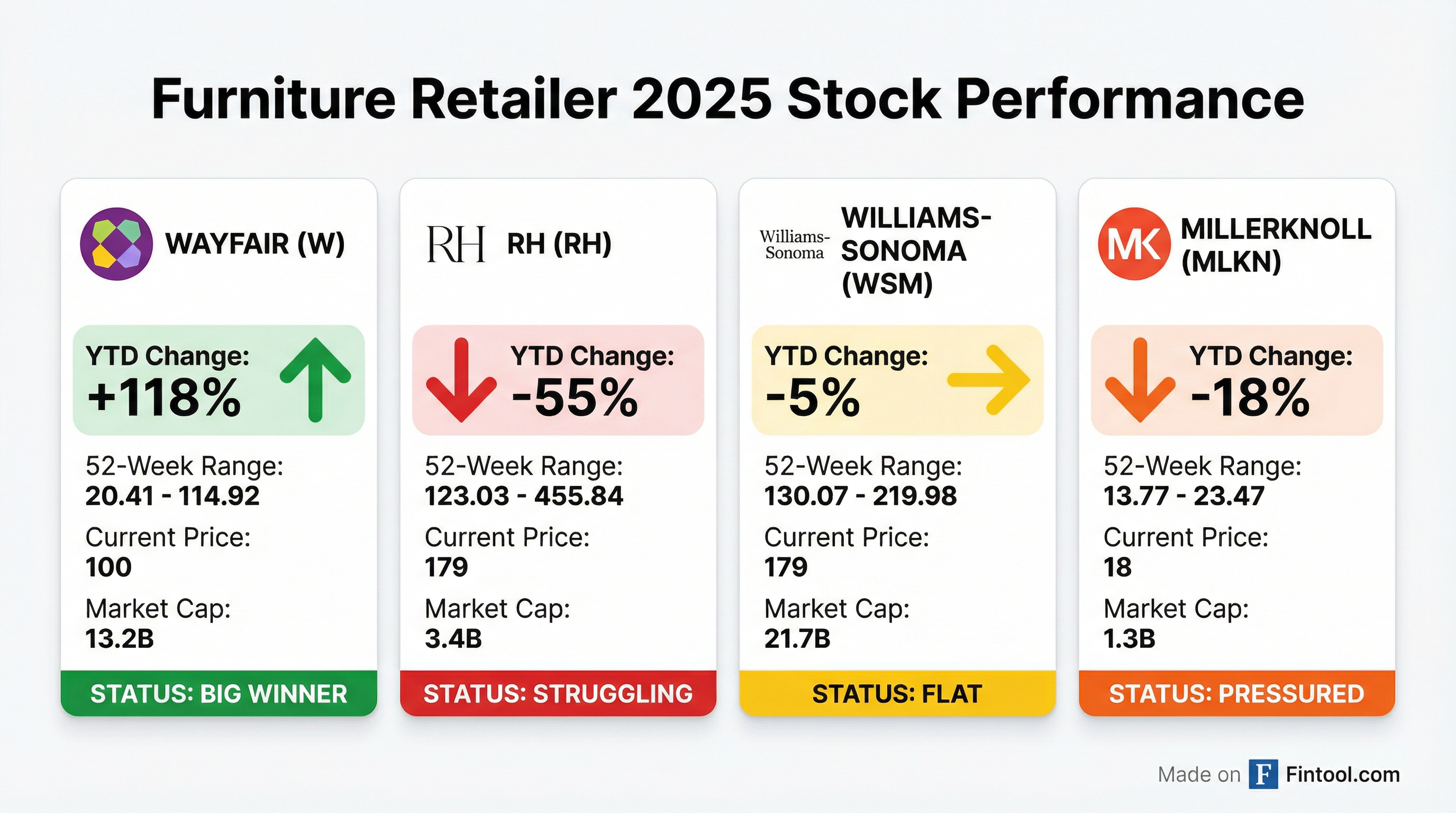The image size is (1456, 813).
Task: Click Wayfair's 13.2B market cap value
Action: [120, 639]
